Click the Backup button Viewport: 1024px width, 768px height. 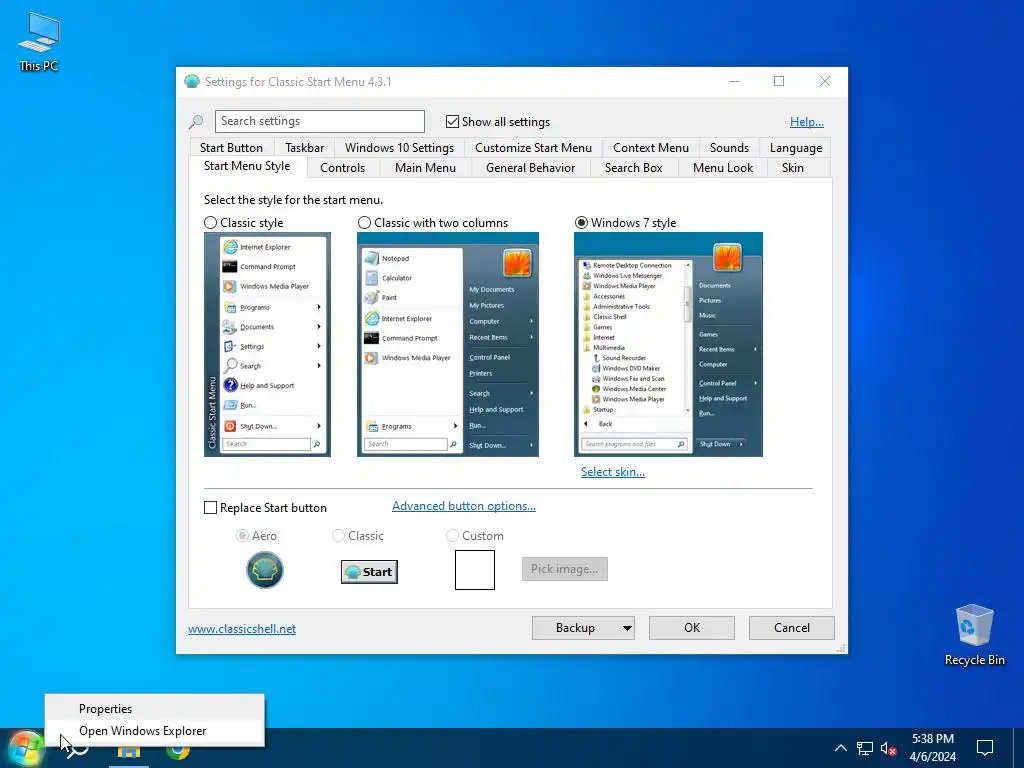[x=575, y=628]
